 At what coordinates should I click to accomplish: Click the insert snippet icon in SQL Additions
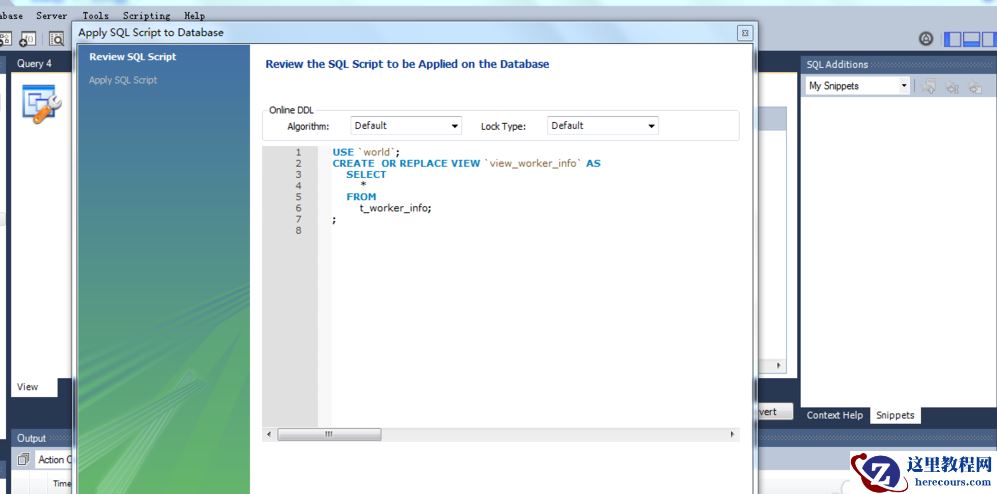(x=929, y=87)
